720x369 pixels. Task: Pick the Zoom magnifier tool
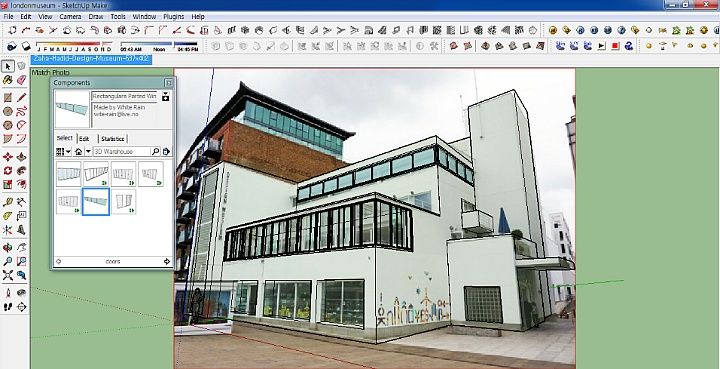click(8, 262)
